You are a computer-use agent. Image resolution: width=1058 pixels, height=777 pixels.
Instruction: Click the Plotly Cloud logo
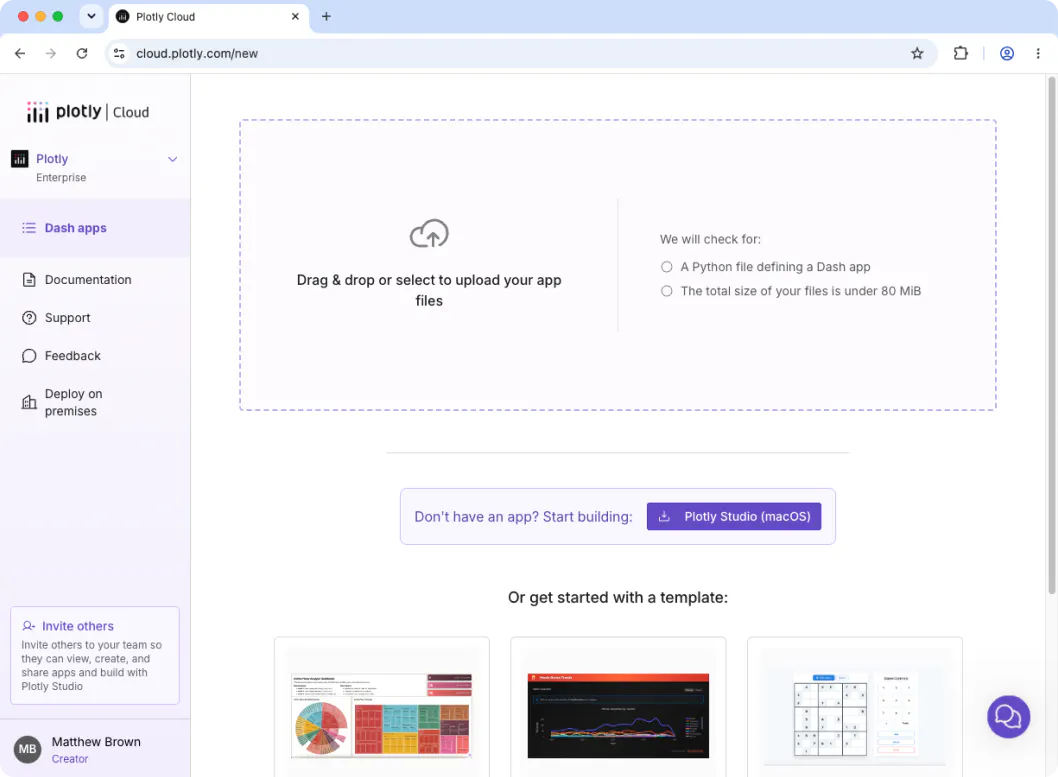click(88, 112)
